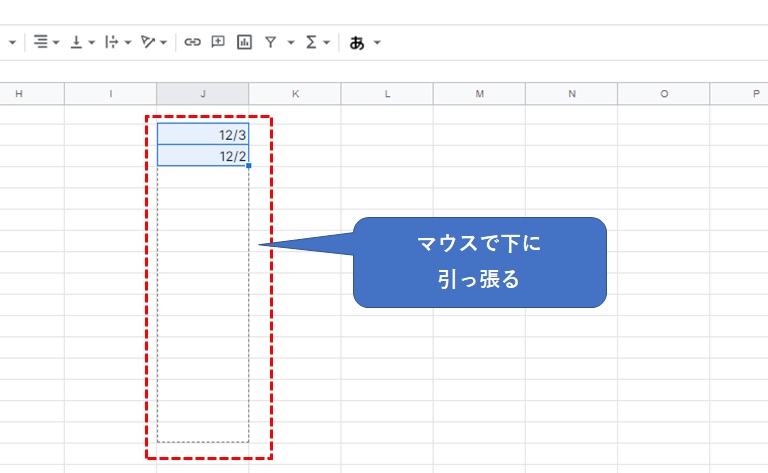Click cell containing 12/2

203,155
